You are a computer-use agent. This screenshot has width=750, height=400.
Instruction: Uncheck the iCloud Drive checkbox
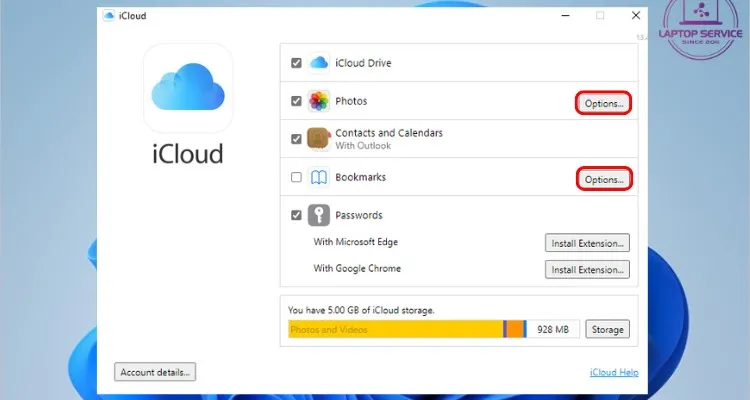(296, 63)
